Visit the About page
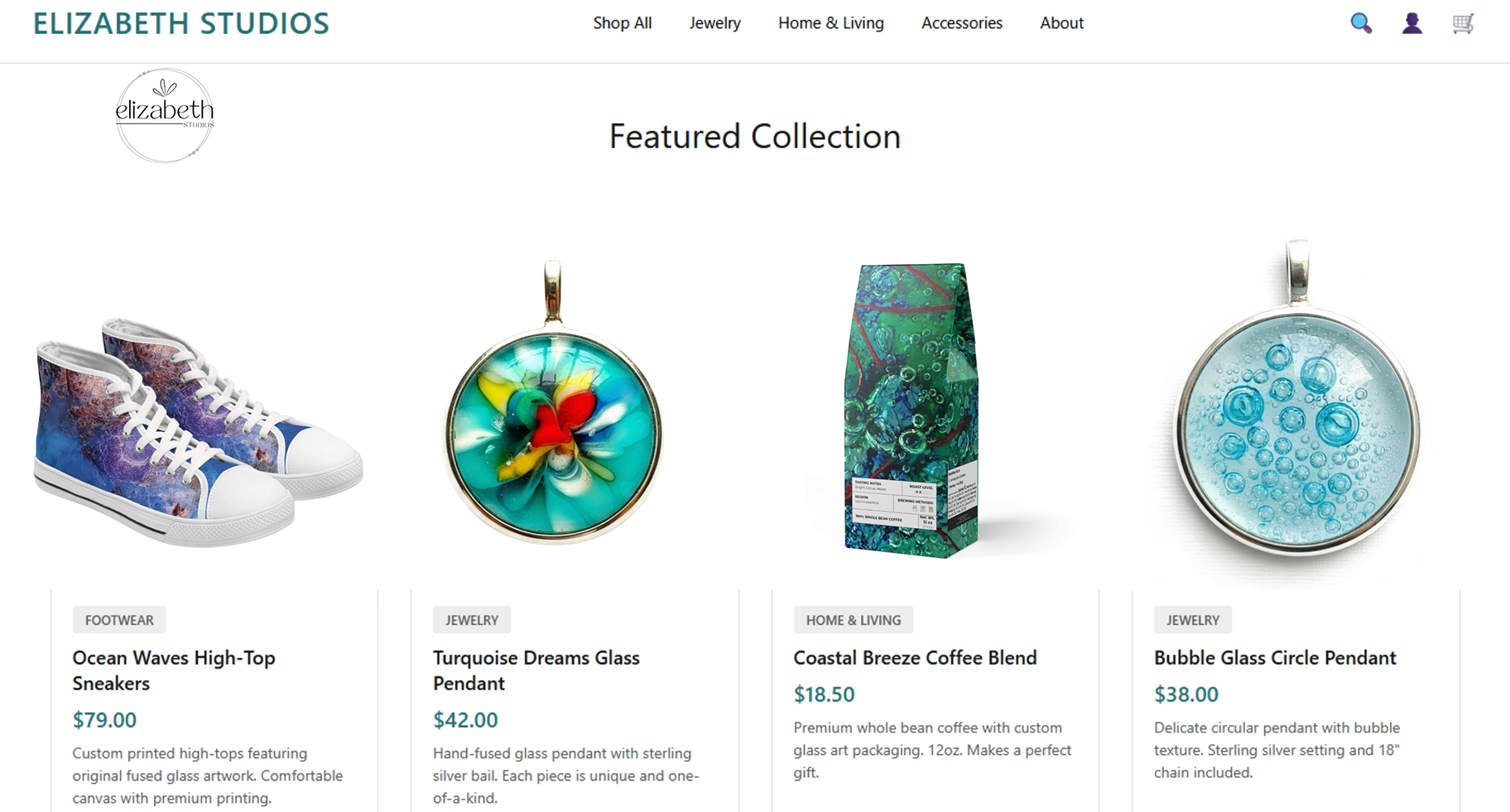This screenshot has height=812, width=1510. tap(1062, 23)
